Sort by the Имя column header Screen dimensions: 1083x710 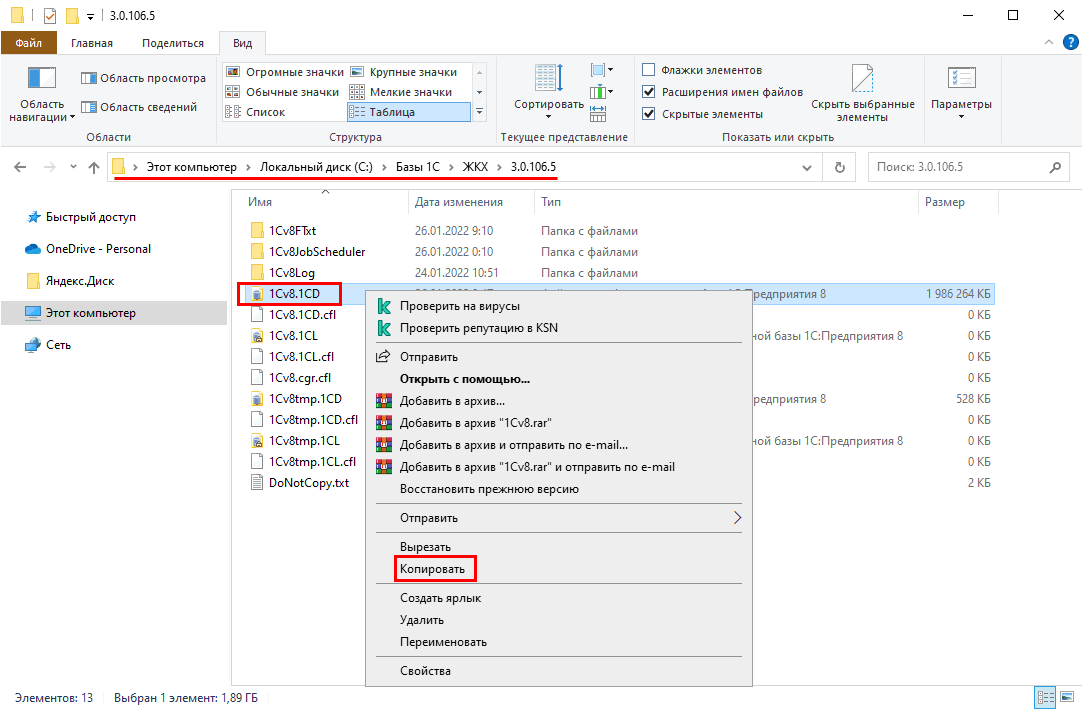[260, 202]
